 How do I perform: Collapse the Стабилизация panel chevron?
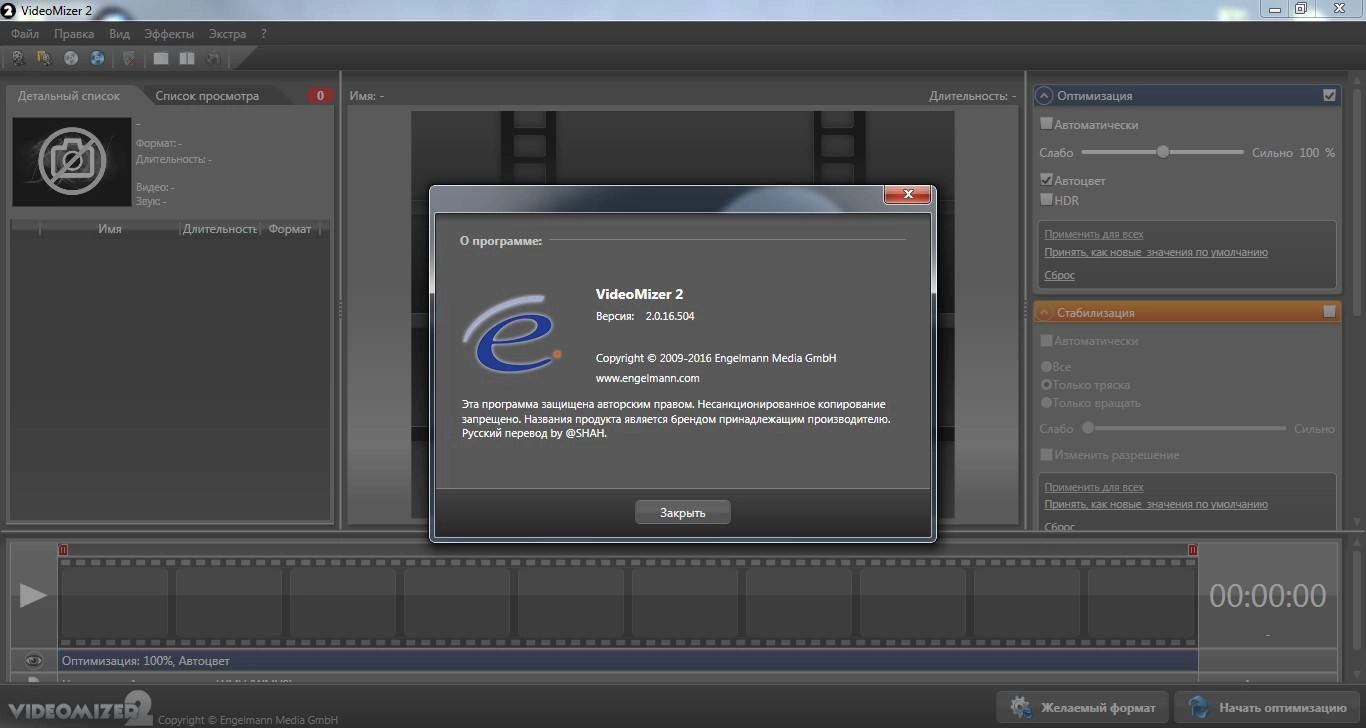tap(1044, 312)
